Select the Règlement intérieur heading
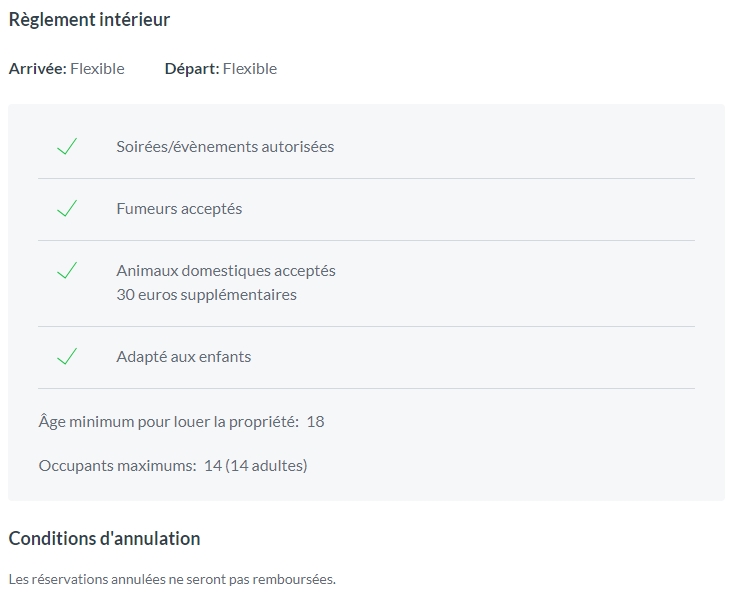 89,20
